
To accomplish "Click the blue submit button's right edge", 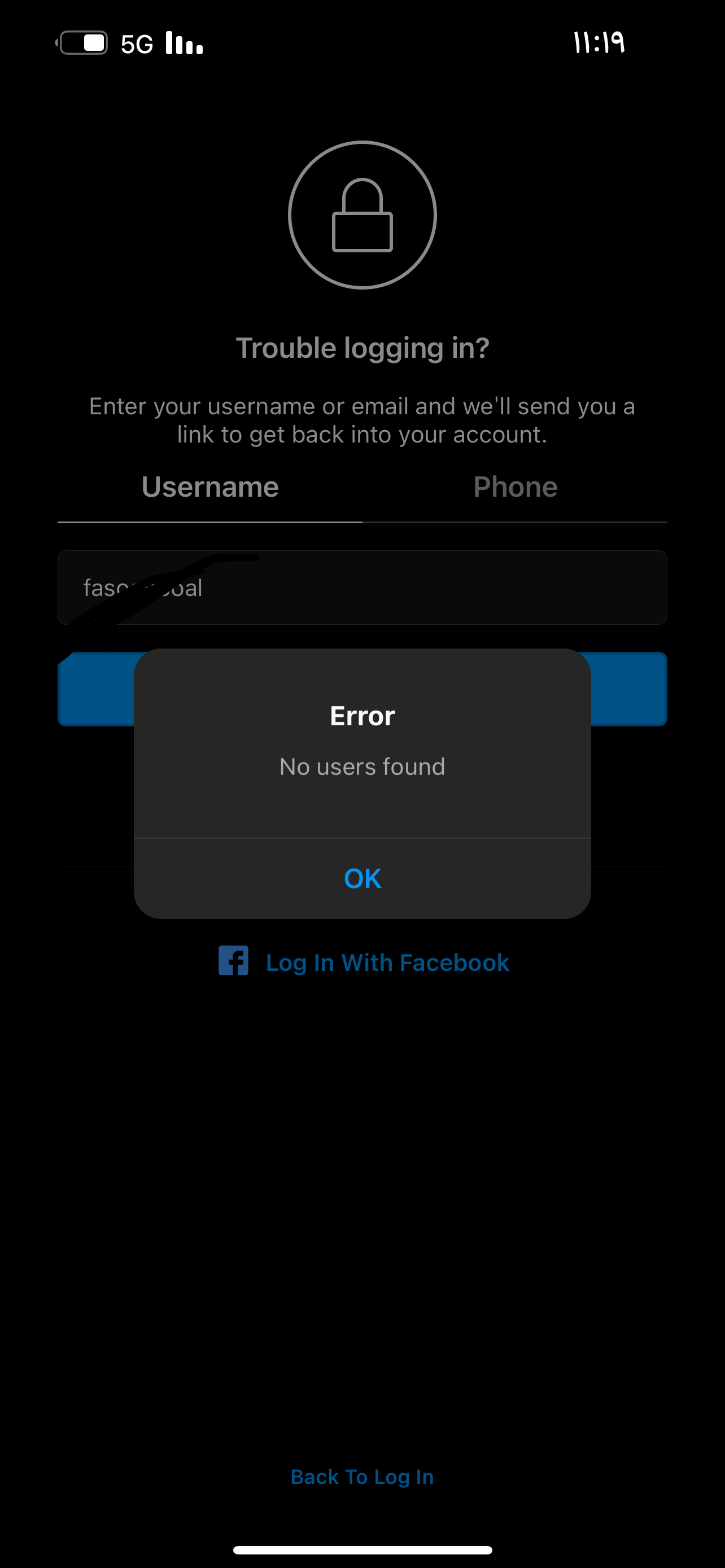I will 630,689.
